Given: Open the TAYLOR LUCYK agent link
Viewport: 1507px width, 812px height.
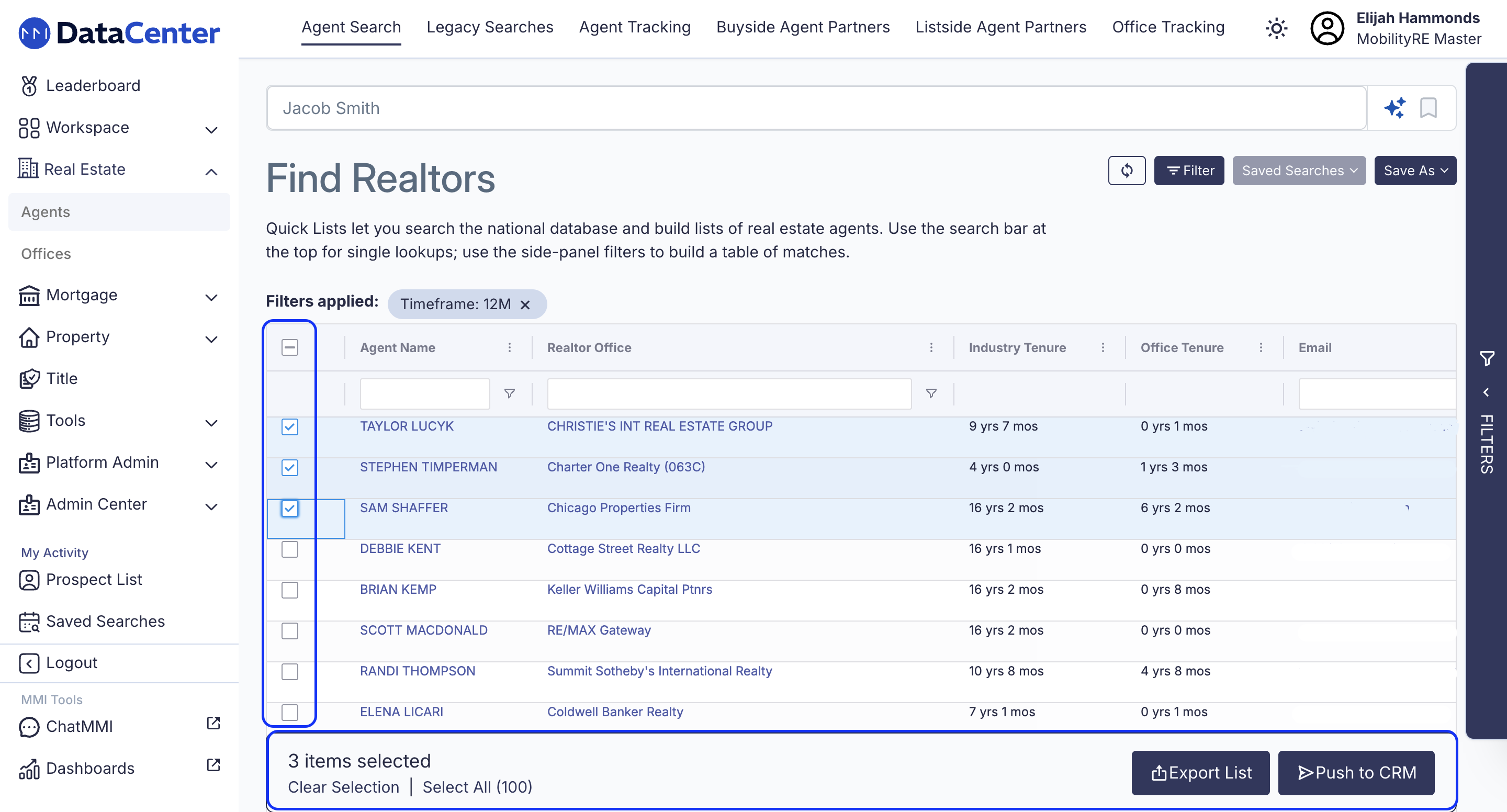Looking at the screenshot, I should click(407, 426).
